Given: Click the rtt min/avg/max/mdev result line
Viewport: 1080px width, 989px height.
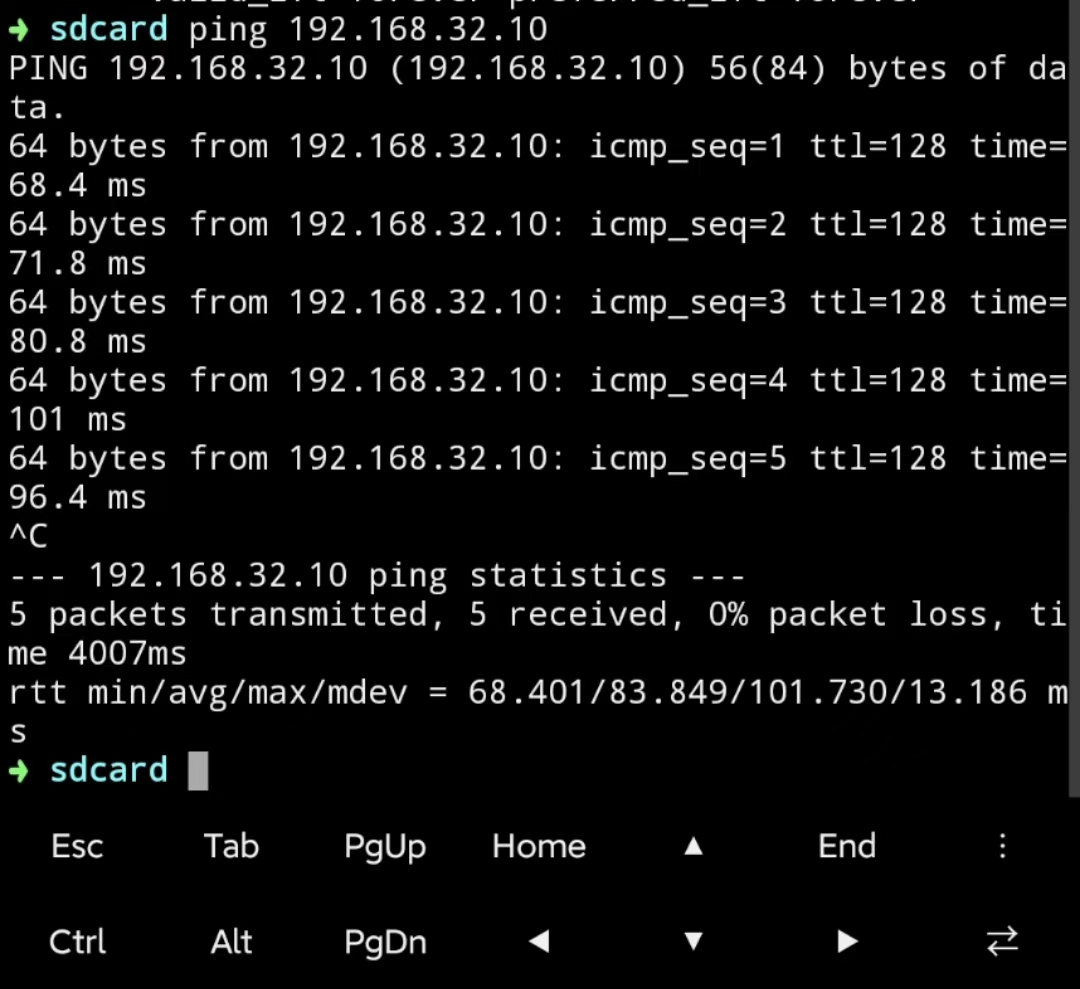Looking at the screenshot, I should (539, 712).
